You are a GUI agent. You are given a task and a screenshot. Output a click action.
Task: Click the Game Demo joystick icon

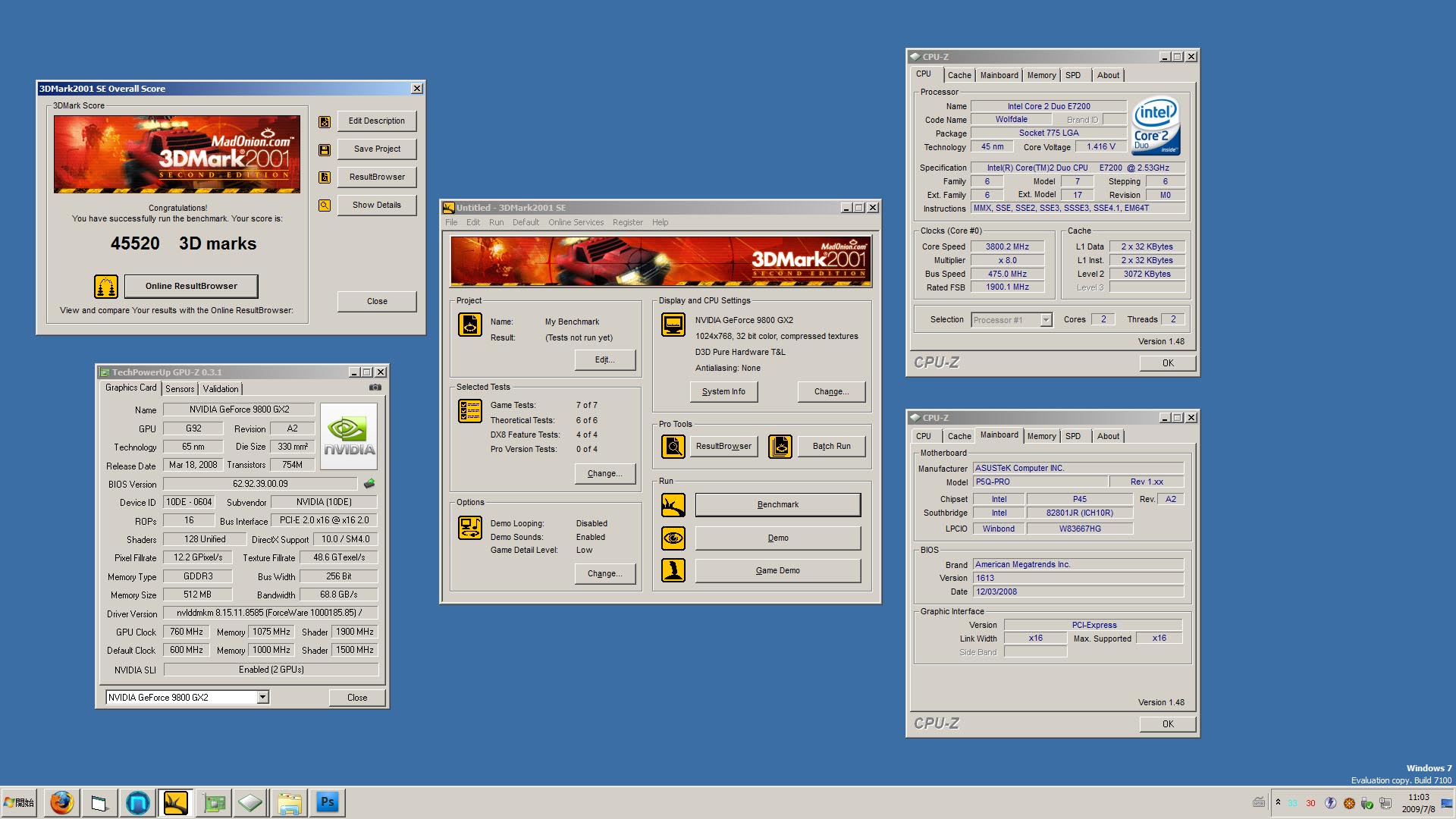(x=673, y=570)
